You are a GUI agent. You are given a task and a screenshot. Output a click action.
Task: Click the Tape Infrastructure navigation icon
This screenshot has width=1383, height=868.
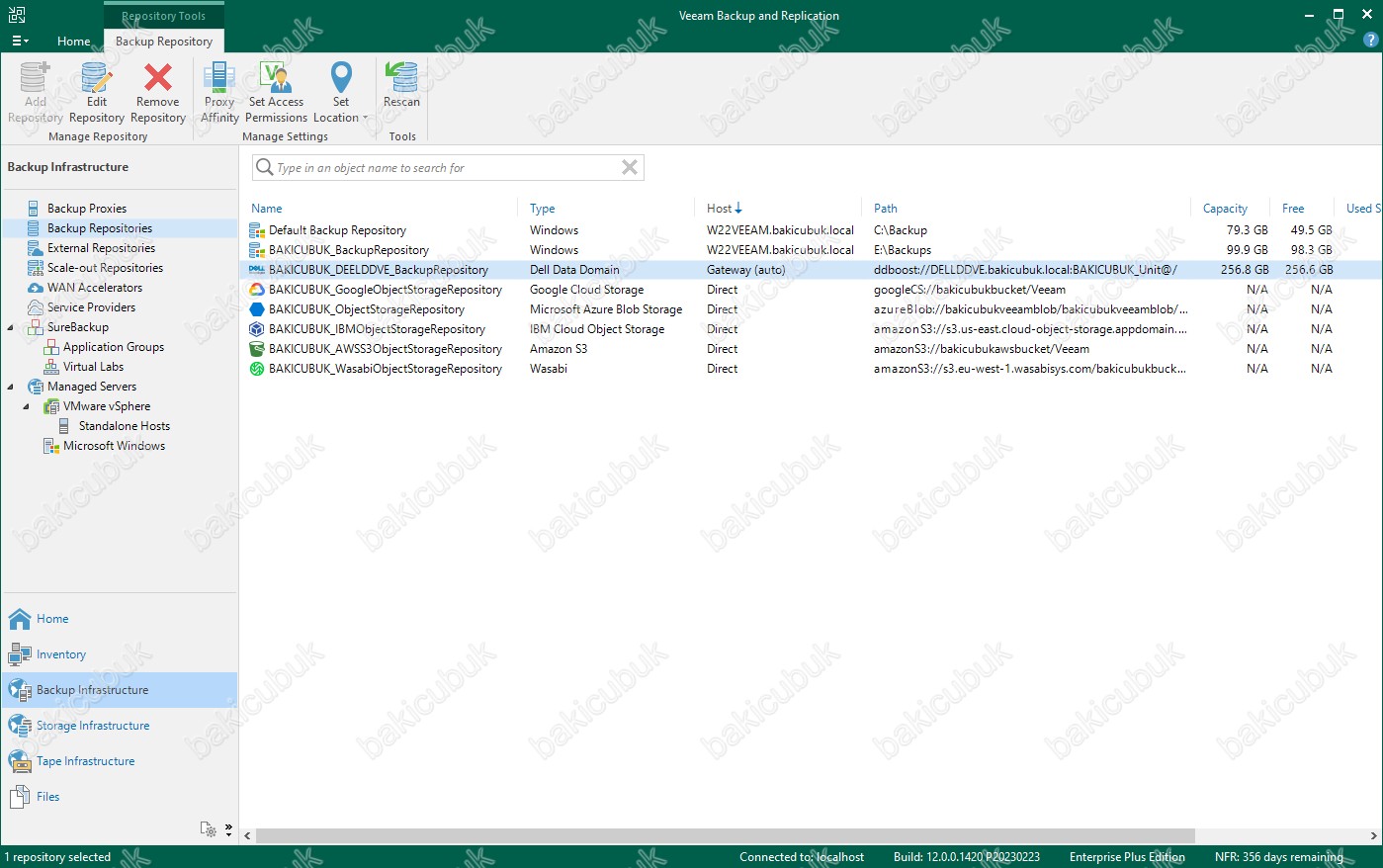(x=20, y=761)
